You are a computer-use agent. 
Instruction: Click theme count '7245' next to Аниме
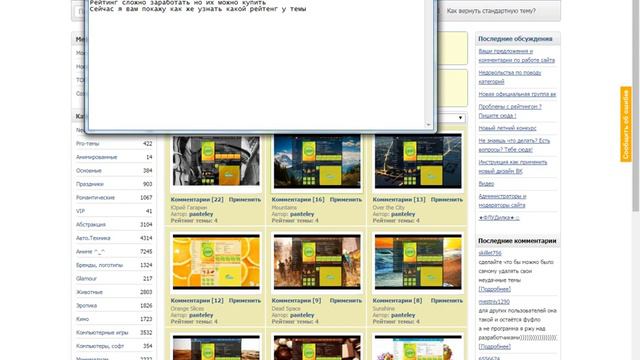[146, 251]
